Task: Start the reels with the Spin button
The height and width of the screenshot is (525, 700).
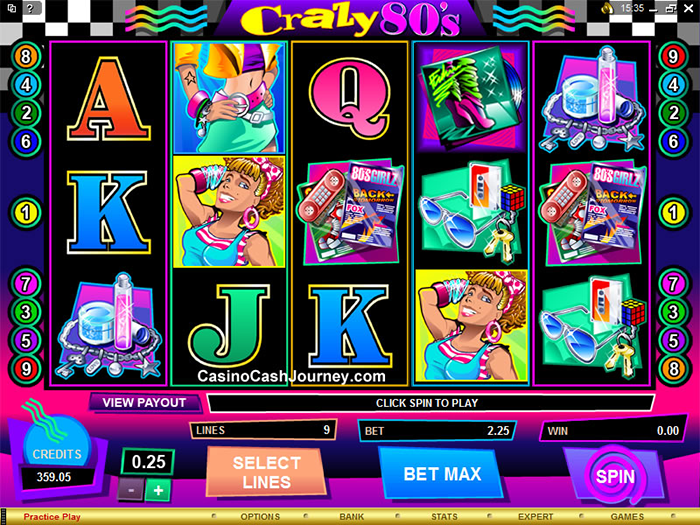Action: pos(615,476)
